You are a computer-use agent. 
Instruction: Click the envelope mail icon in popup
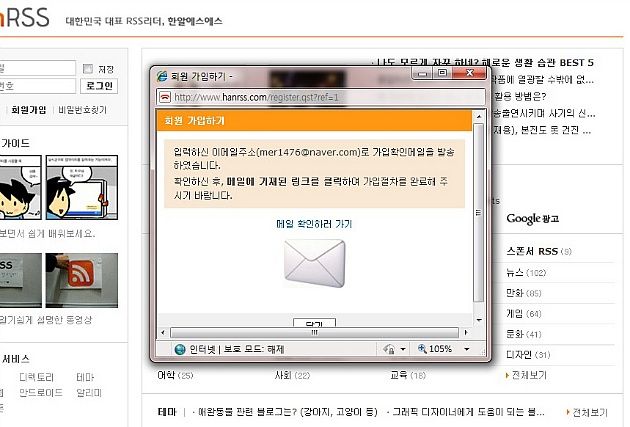pos(314,264)
